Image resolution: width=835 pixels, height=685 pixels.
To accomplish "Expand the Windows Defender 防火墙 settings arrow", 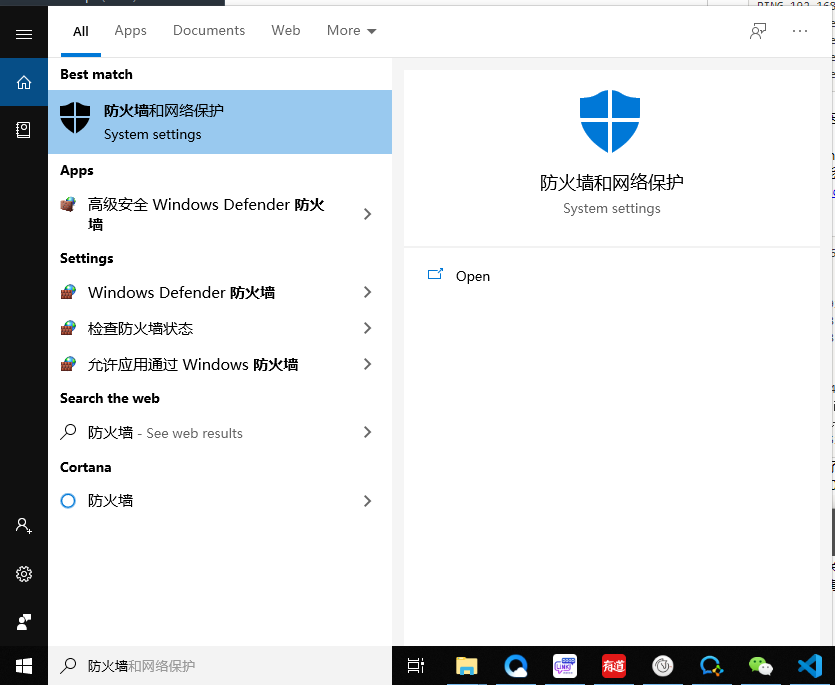I will coord(367,292).
